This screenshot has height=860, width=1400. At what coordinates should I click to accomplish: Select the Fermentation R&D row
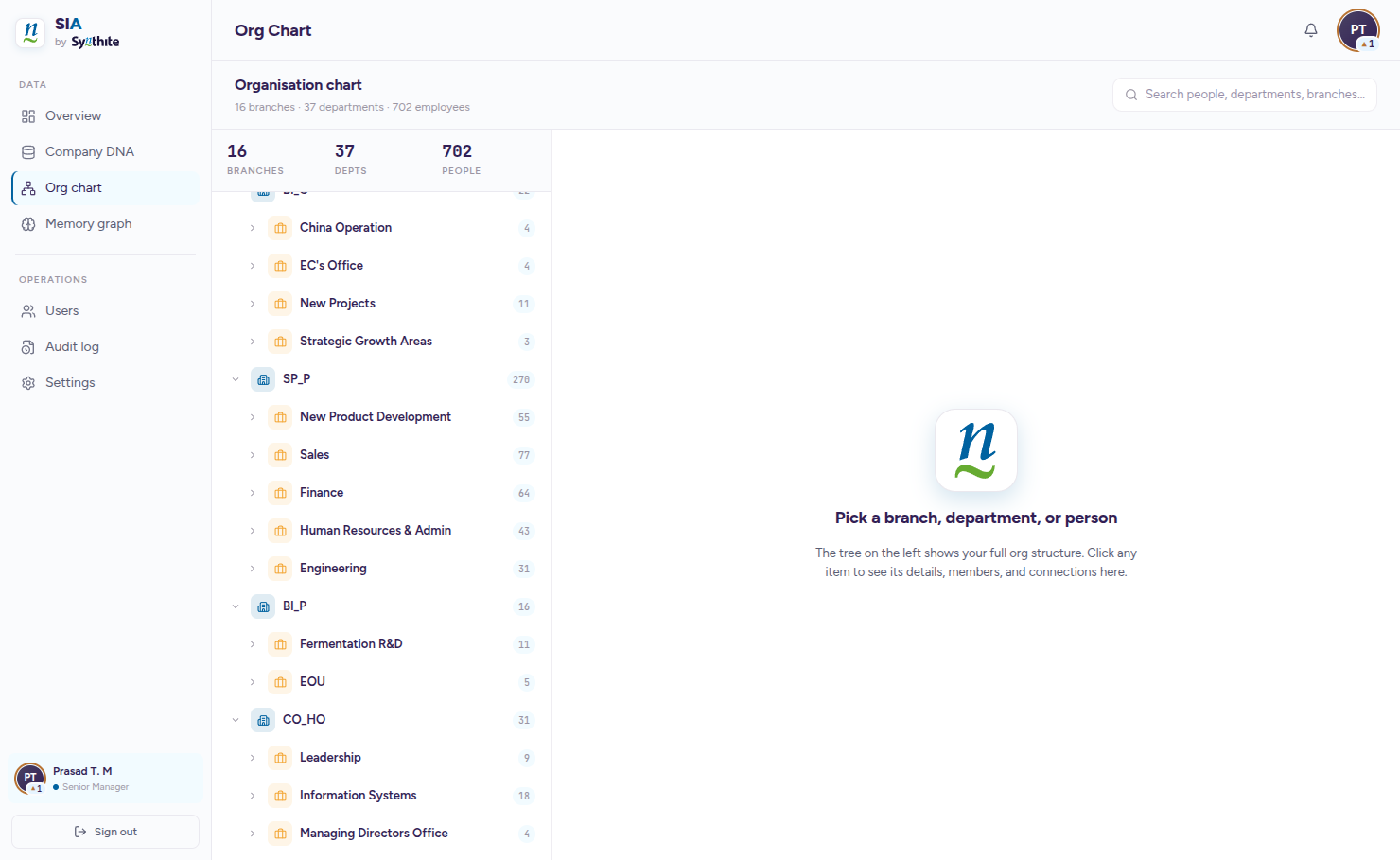point(382,644)
